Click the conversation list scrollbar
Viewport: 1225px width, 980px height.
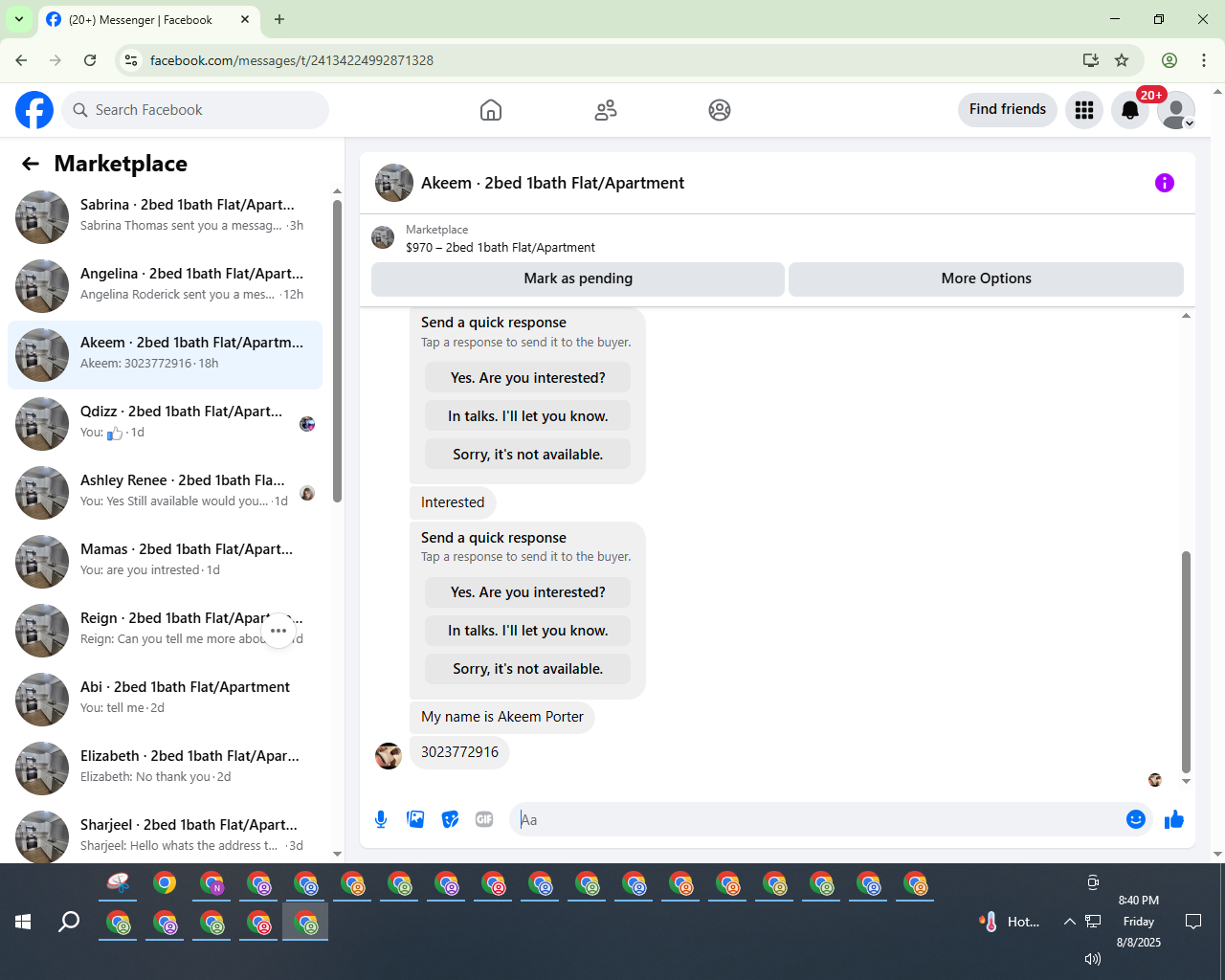pos(337,350)
